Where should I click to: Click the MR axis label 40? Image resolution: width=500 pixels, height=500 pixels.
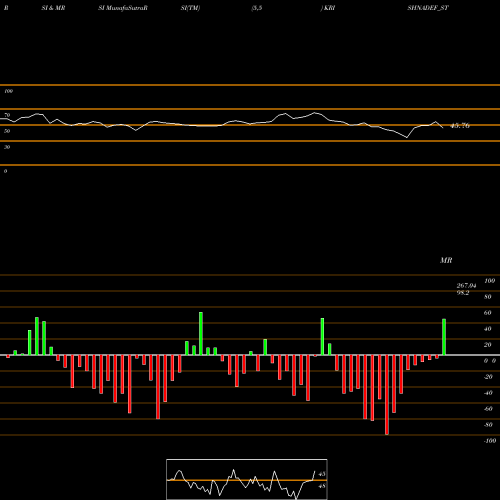click(x=488, y=329)
